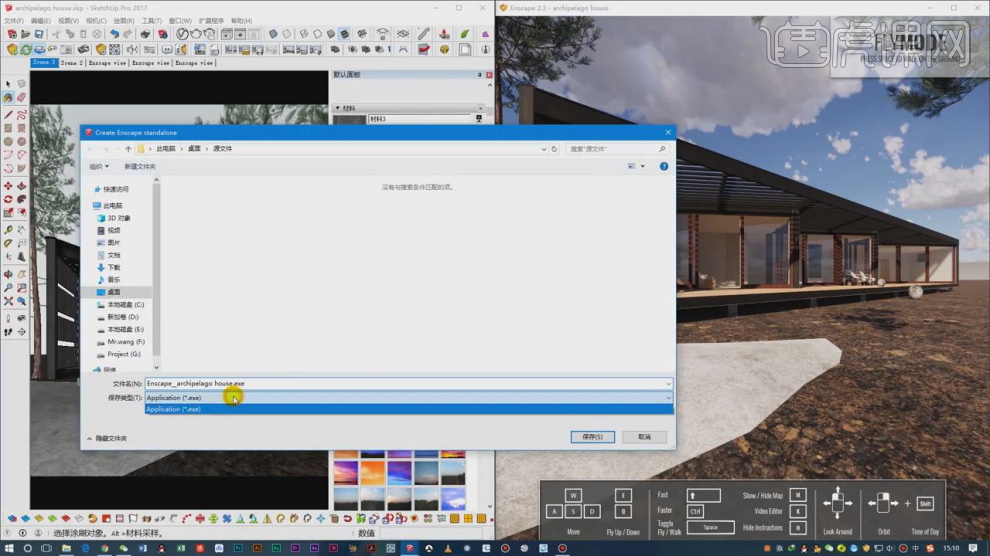Click the orange sunset sky thumbnail
The image size is (990, 556).
coord(373,473)
